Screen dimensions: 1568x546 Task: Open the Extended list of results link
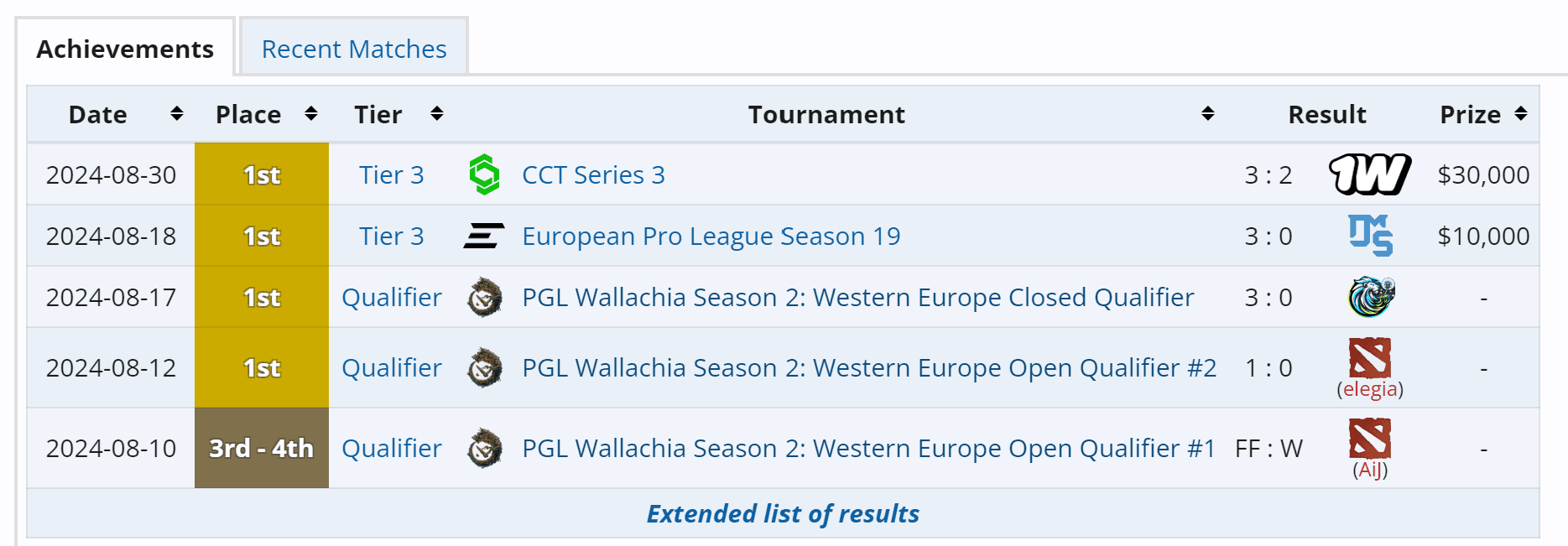click(x=783, y=513)
